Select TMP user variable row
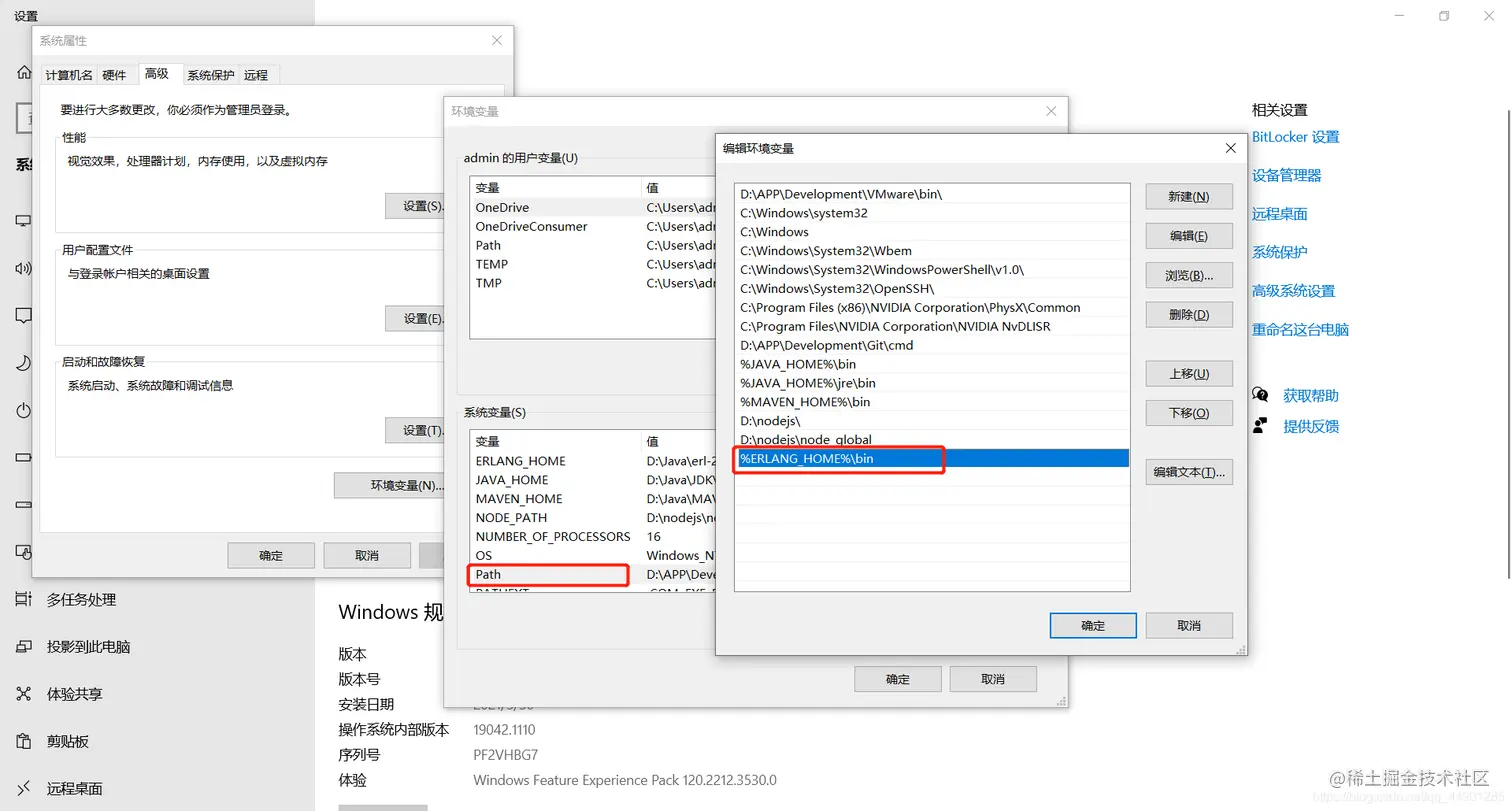Screen dimensions: 1512x811 pyautogui.click(x=592, y=283)
